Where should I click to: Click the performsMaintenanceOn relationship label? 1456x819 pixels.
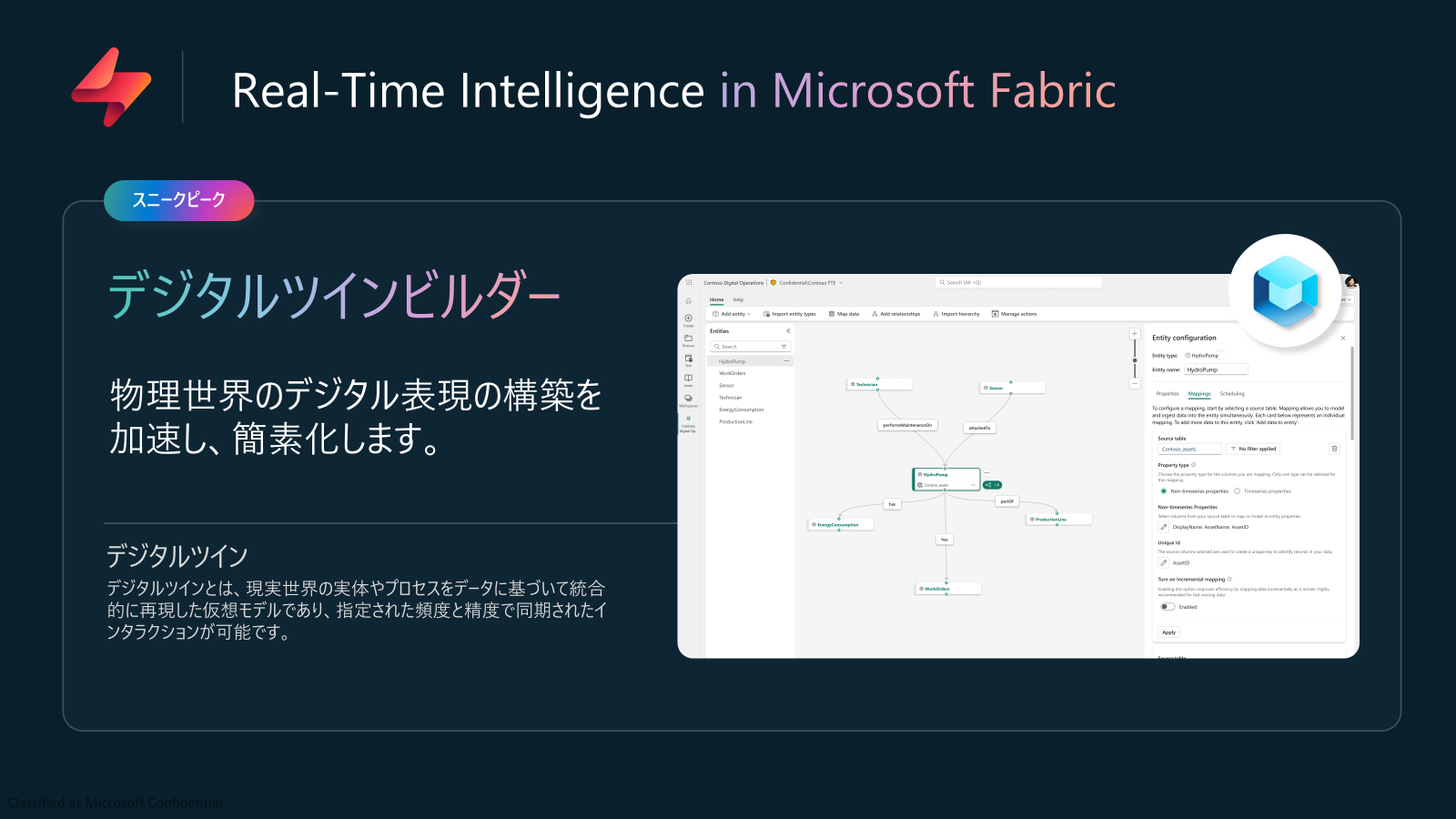[x=907, y=425]
